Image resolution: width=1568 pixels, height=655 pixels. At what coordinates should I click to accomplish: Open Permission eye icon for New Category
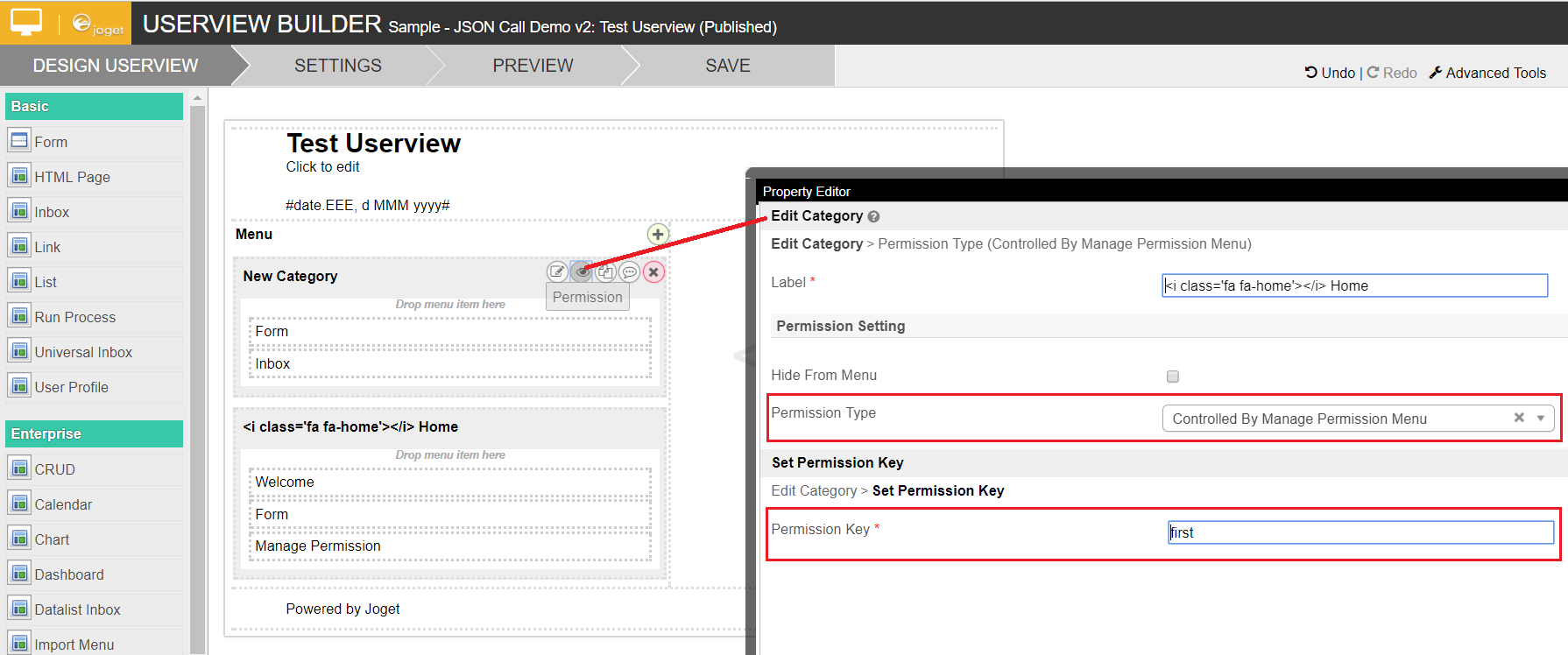[x=581, y=271]
